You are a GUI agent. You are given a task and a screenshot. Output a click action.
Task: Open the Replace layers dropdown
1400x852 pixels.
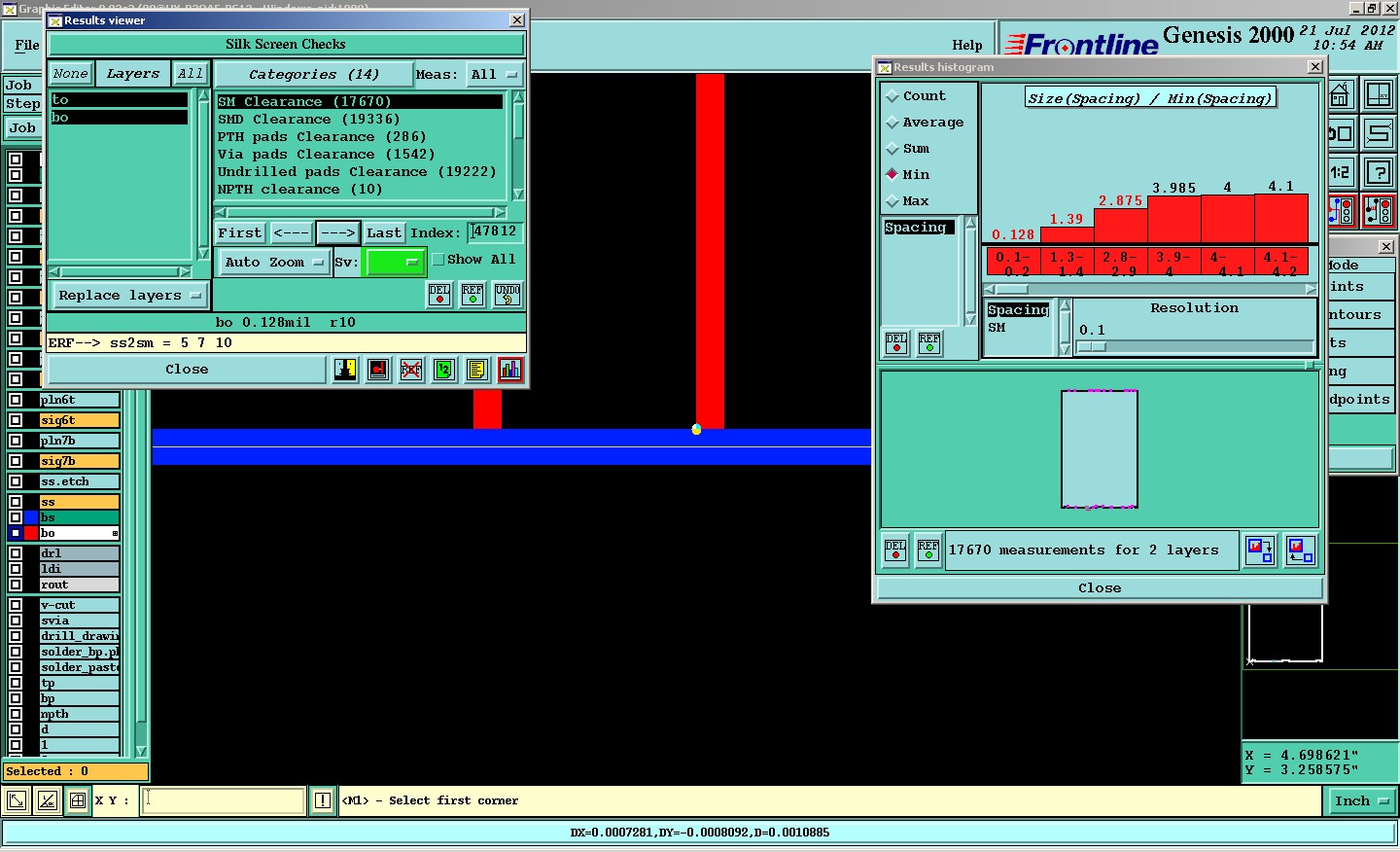pos(128,296)
